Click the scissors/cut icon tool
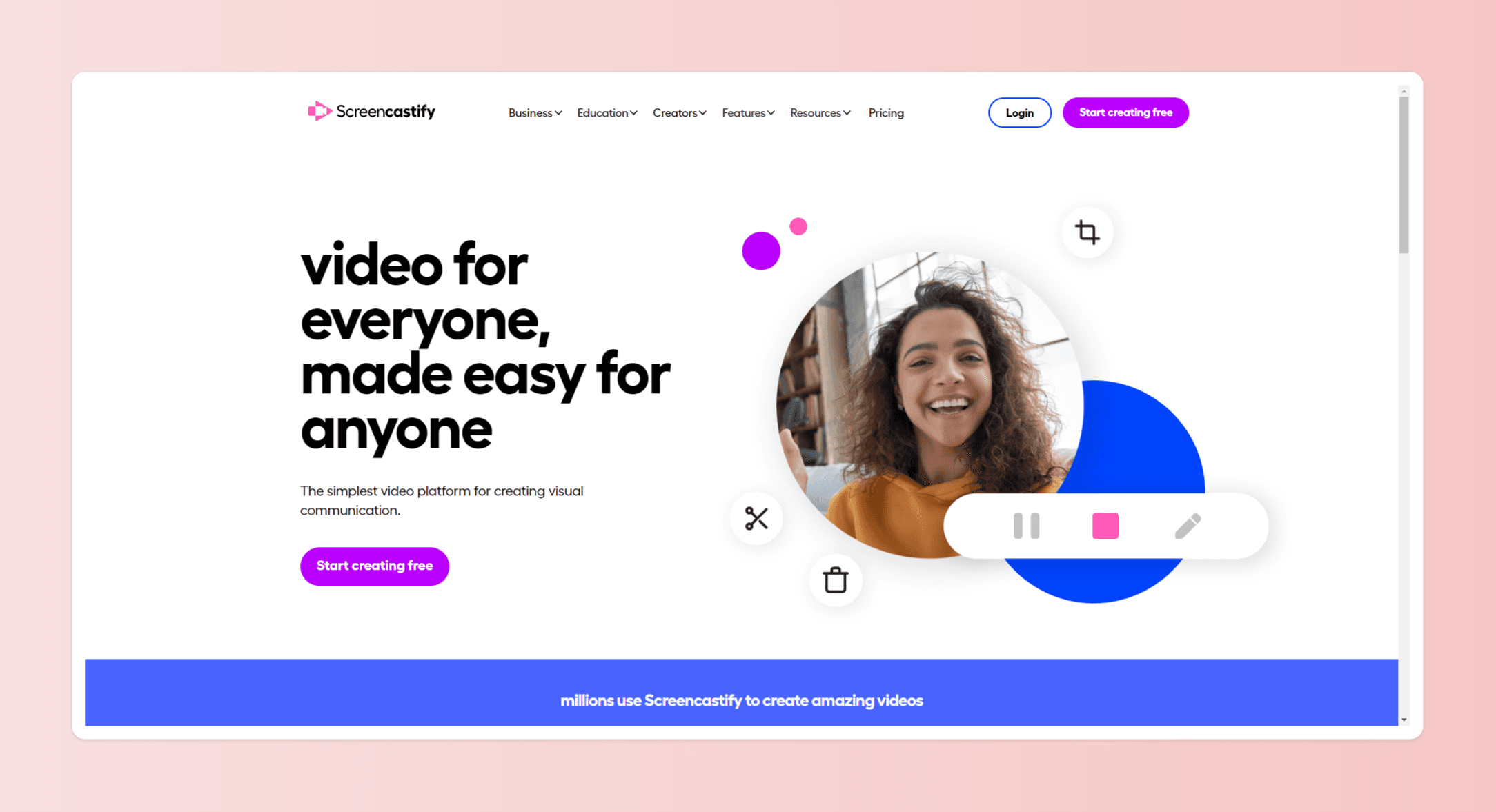 pos(757,518)
